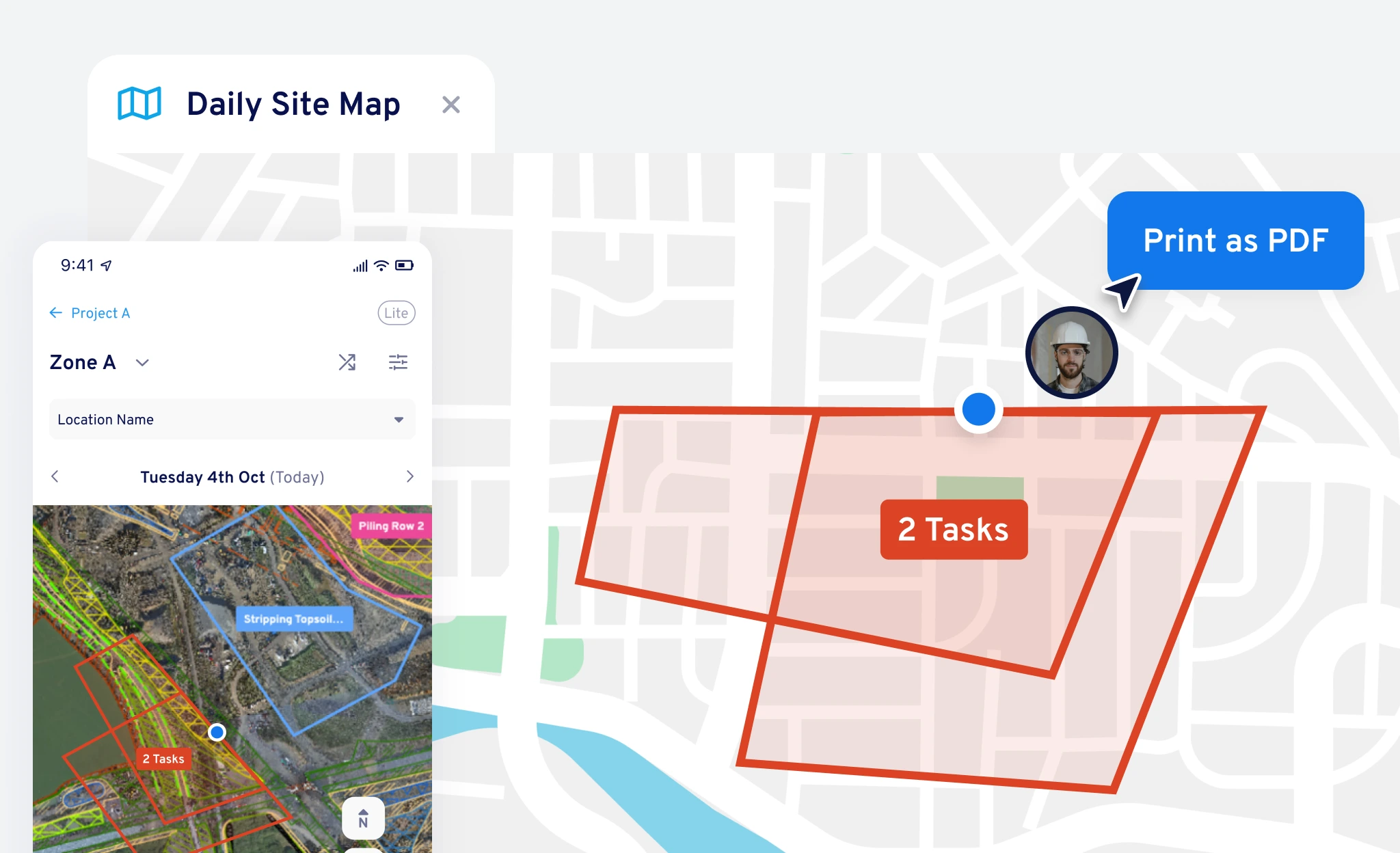Go to the next day arrow
The width and height of the screenshot is (1400, 853).
410,476
